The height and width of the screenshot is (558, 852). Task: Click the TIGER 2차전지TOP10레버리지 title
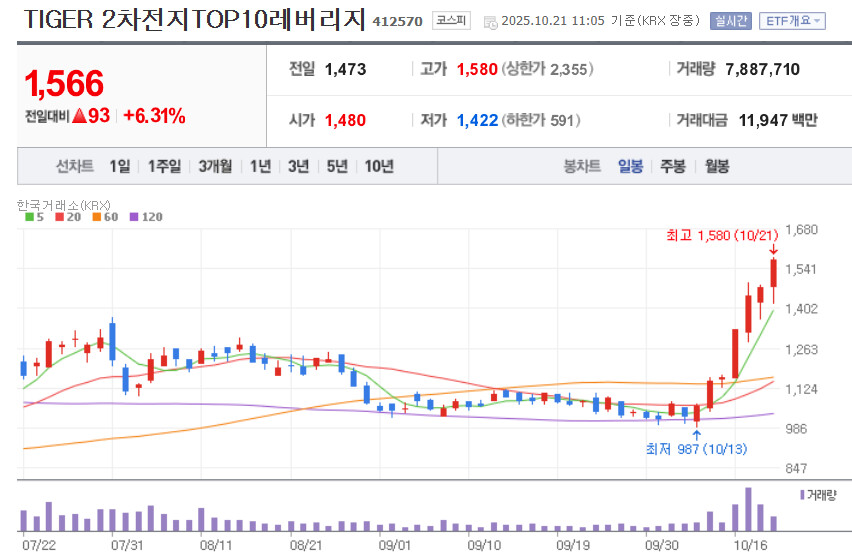(195, 20)
